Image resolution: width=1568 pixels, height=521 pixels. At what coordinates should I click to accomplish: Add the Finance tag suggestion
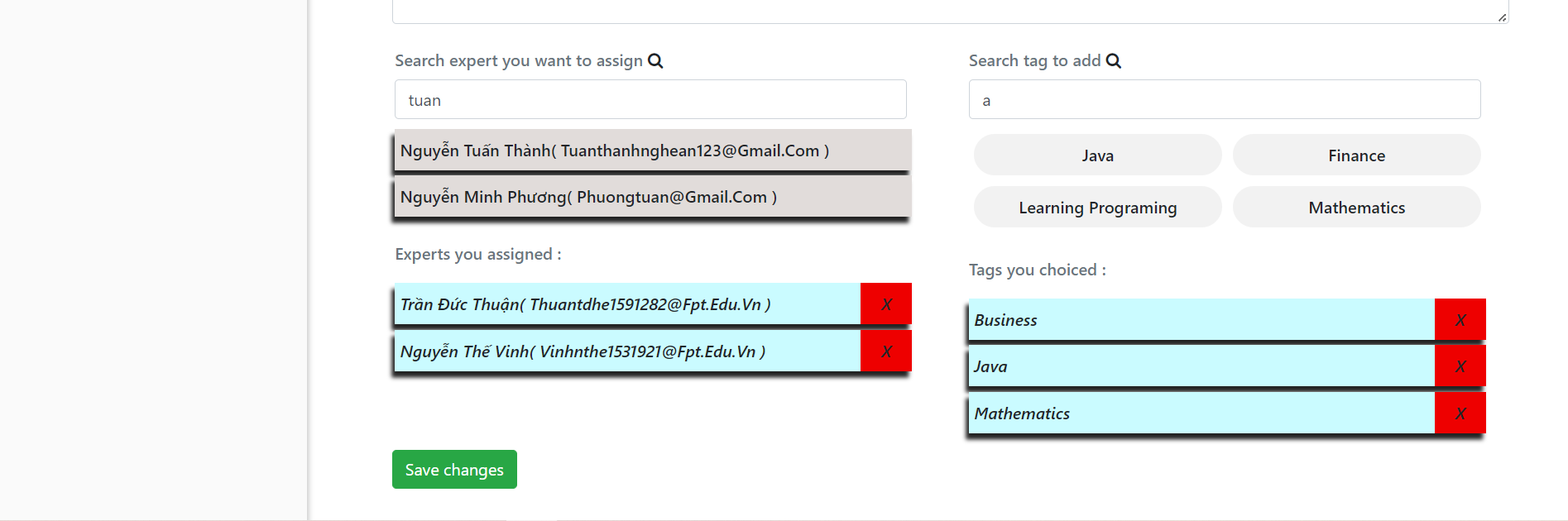point(1357,155)
